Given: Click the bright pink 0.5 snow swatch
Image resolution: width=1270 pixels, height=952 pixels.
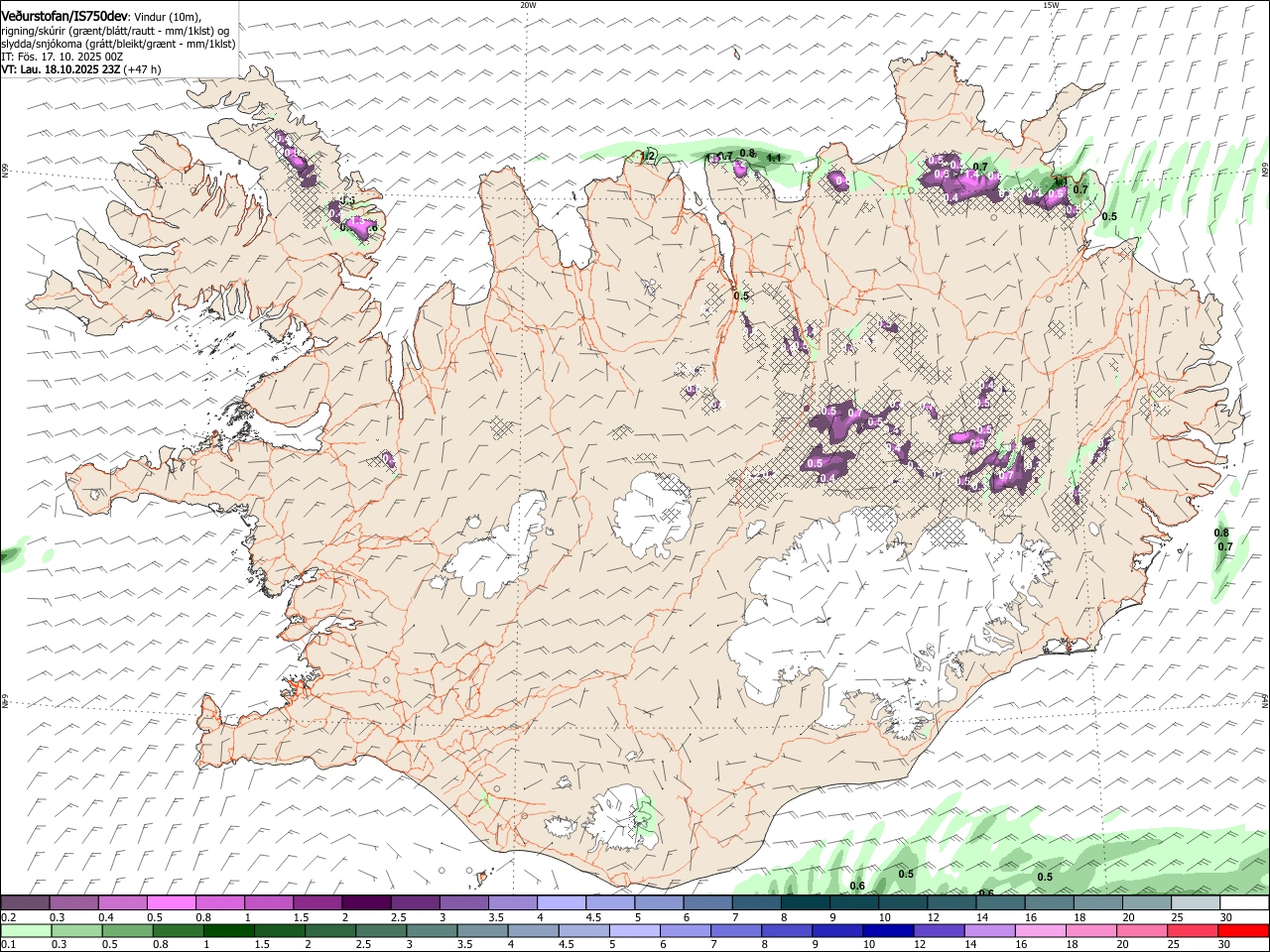Looking at the screenshot, I should coord(171,903).
